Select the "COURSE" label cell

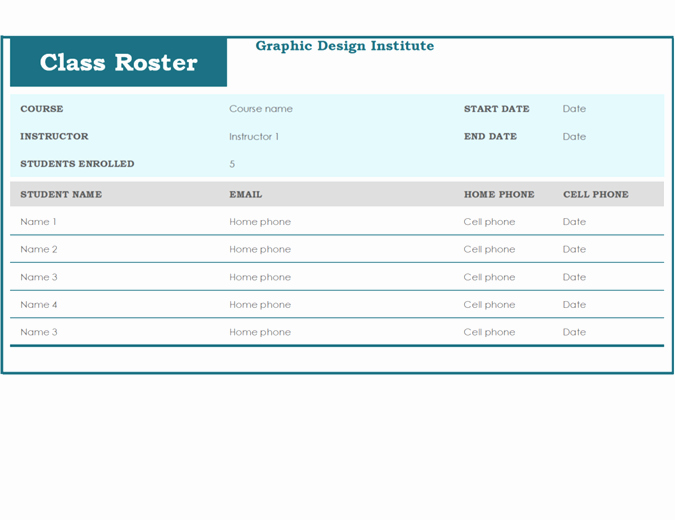(42, 109)
